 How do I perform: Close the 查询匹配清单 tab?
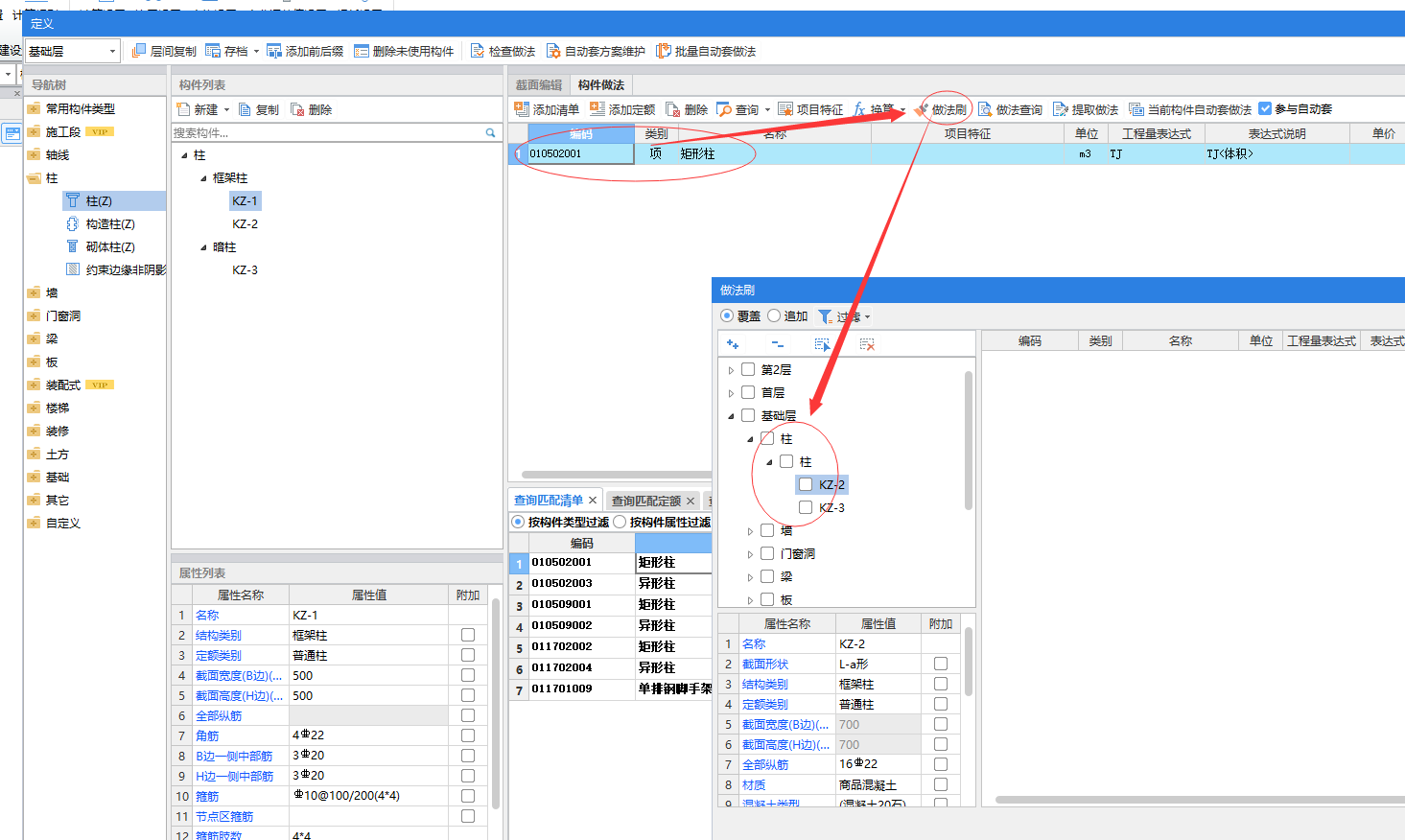[x=593, y=501]
